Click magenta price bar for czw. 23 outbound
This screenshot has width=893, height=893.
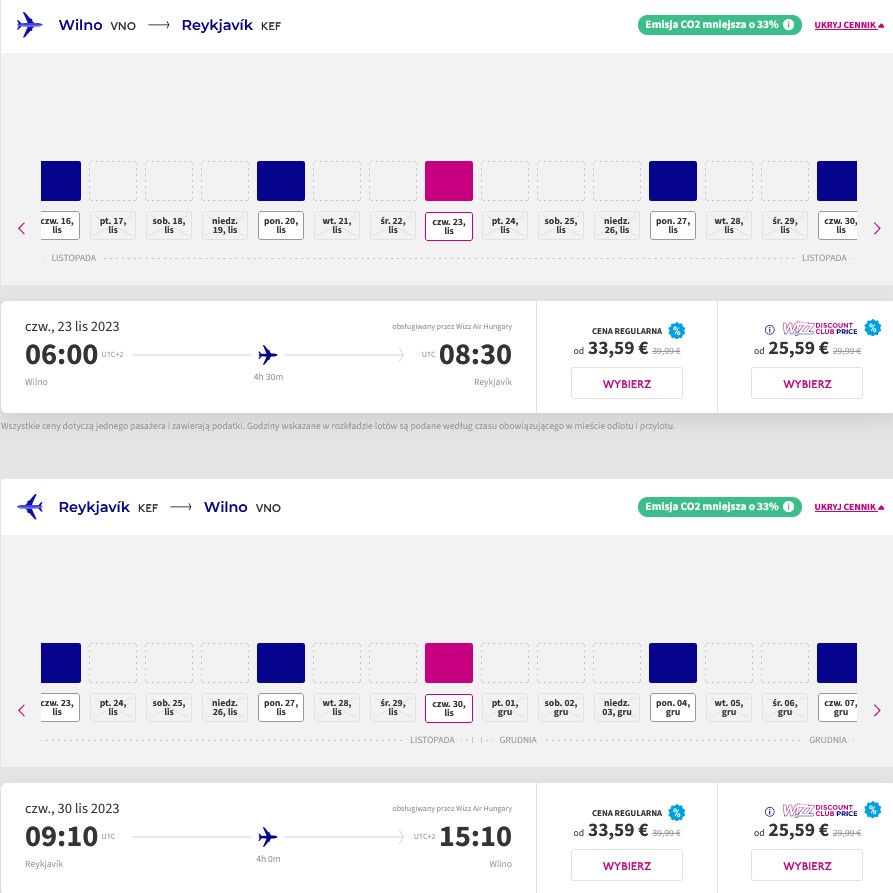[x=449, y=181]
